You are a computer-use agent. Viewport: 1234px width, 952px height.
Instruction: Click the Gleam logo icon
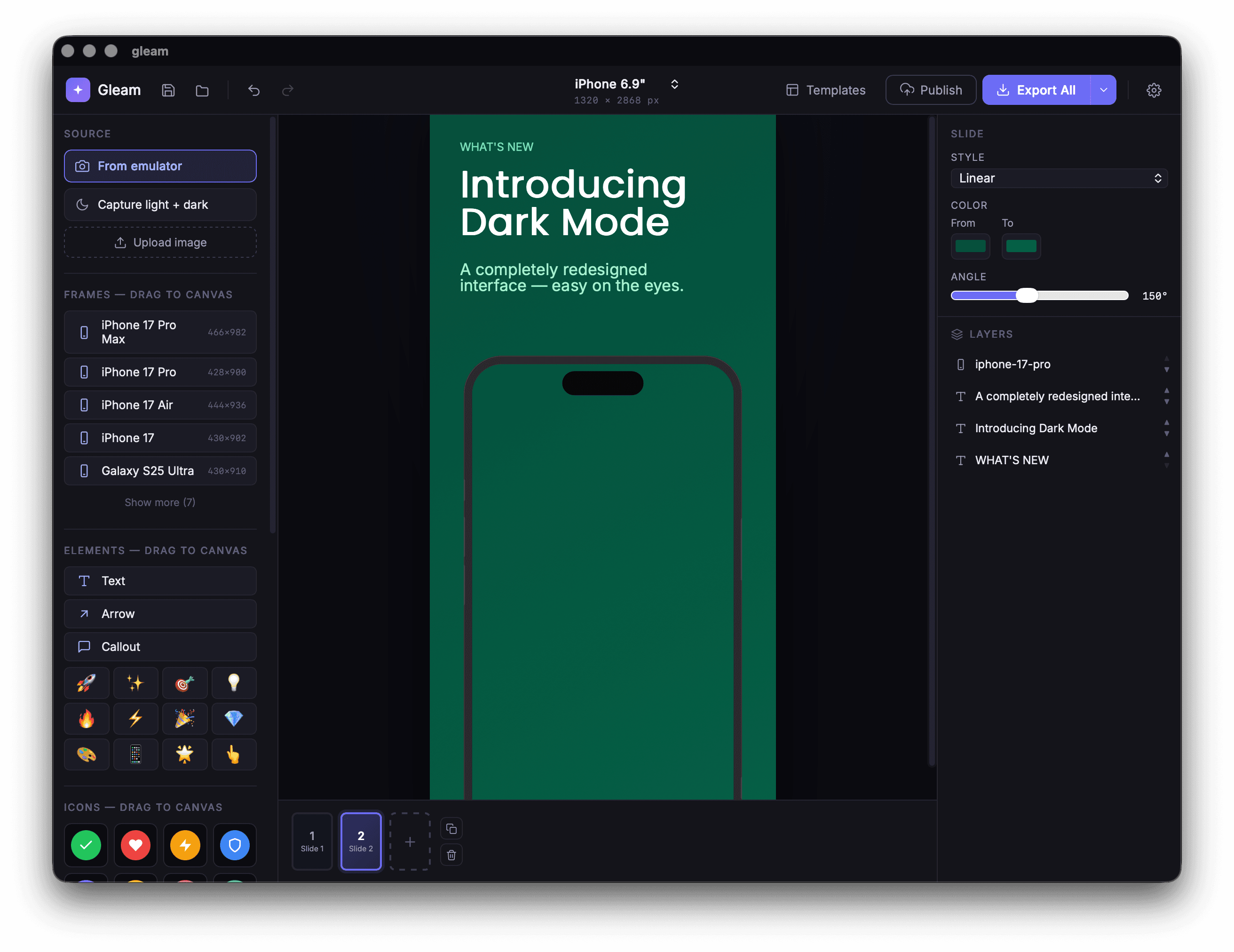[x=78, y=90]
